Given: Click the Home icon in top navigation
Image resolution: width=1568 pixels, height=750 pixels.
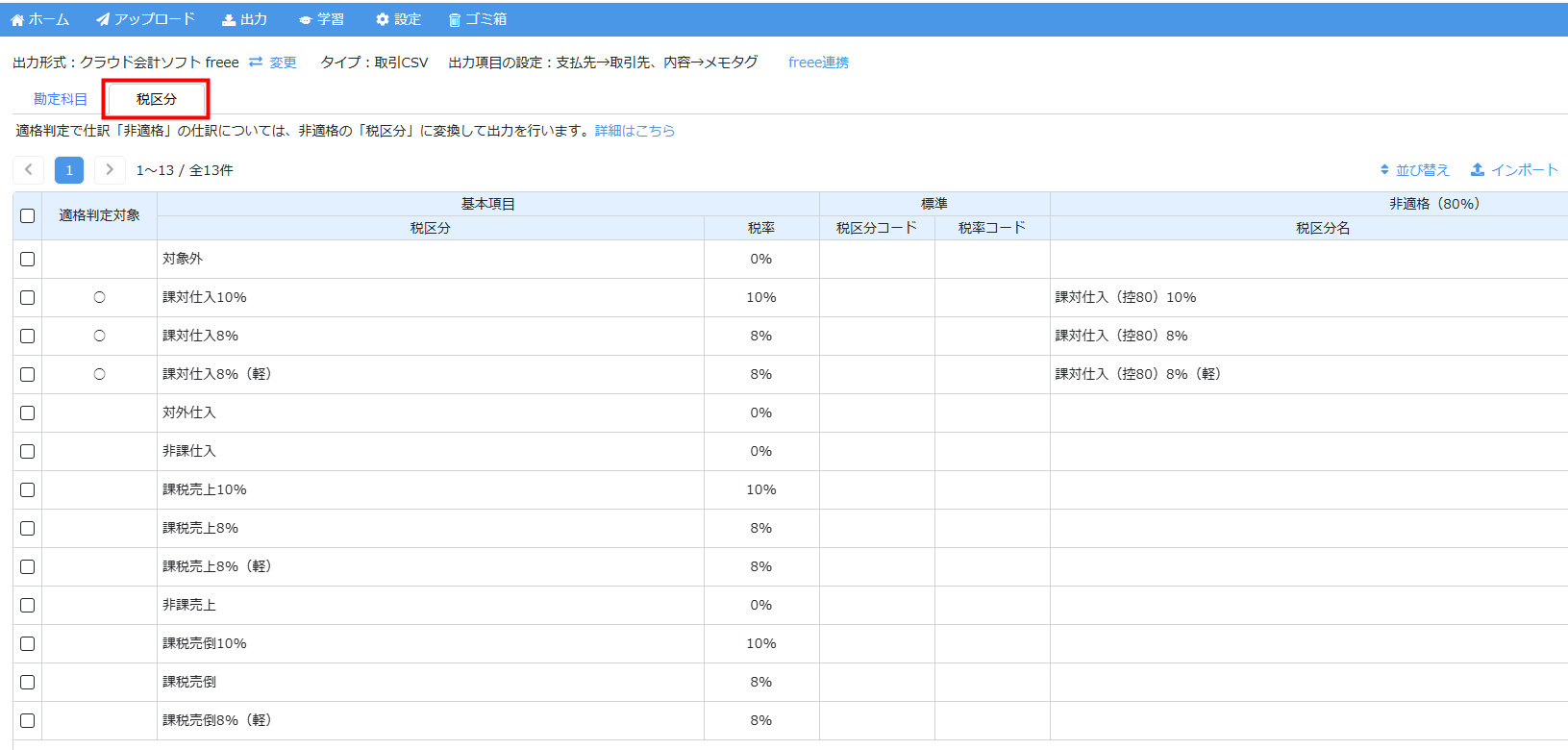Looking at the screenshot, I should [17, 20].
